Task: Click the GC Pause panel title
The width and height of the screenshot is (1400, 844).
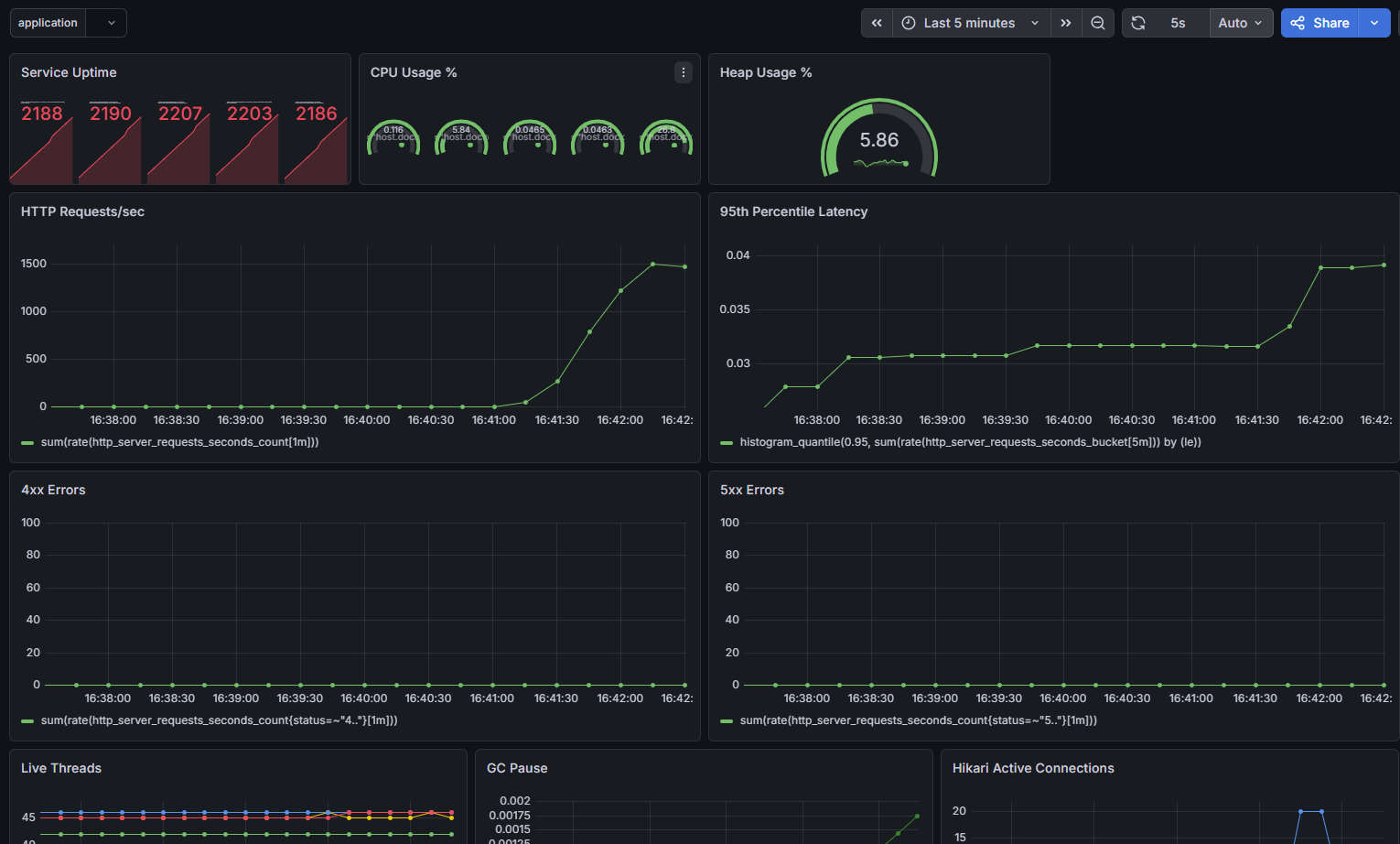Action: [517, 768]
